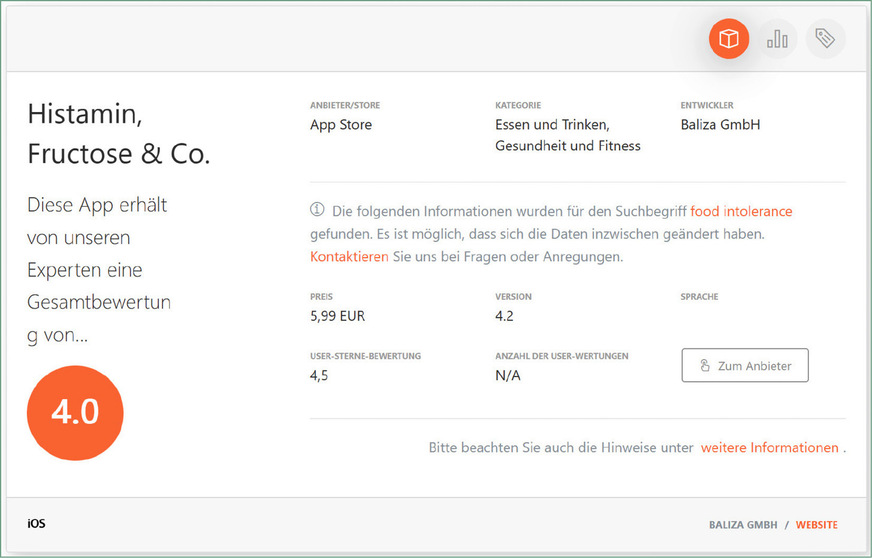Open the bar chart statistics icon

point(777,38)
